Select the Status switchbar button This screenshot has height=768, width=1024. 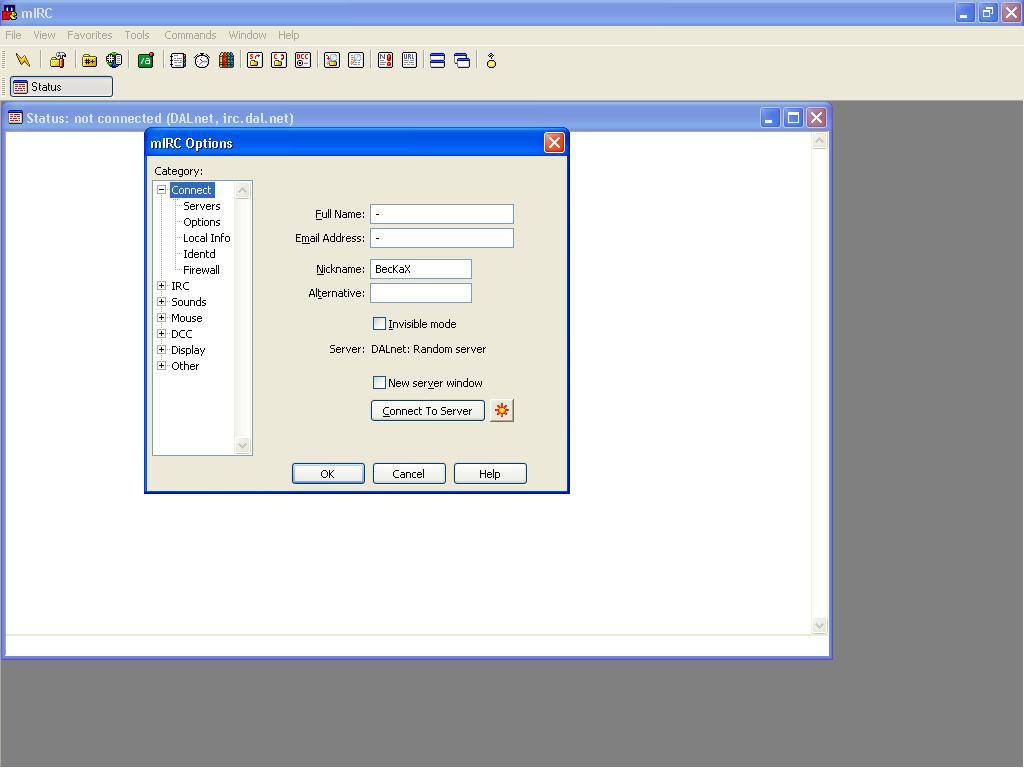point(61,86)
